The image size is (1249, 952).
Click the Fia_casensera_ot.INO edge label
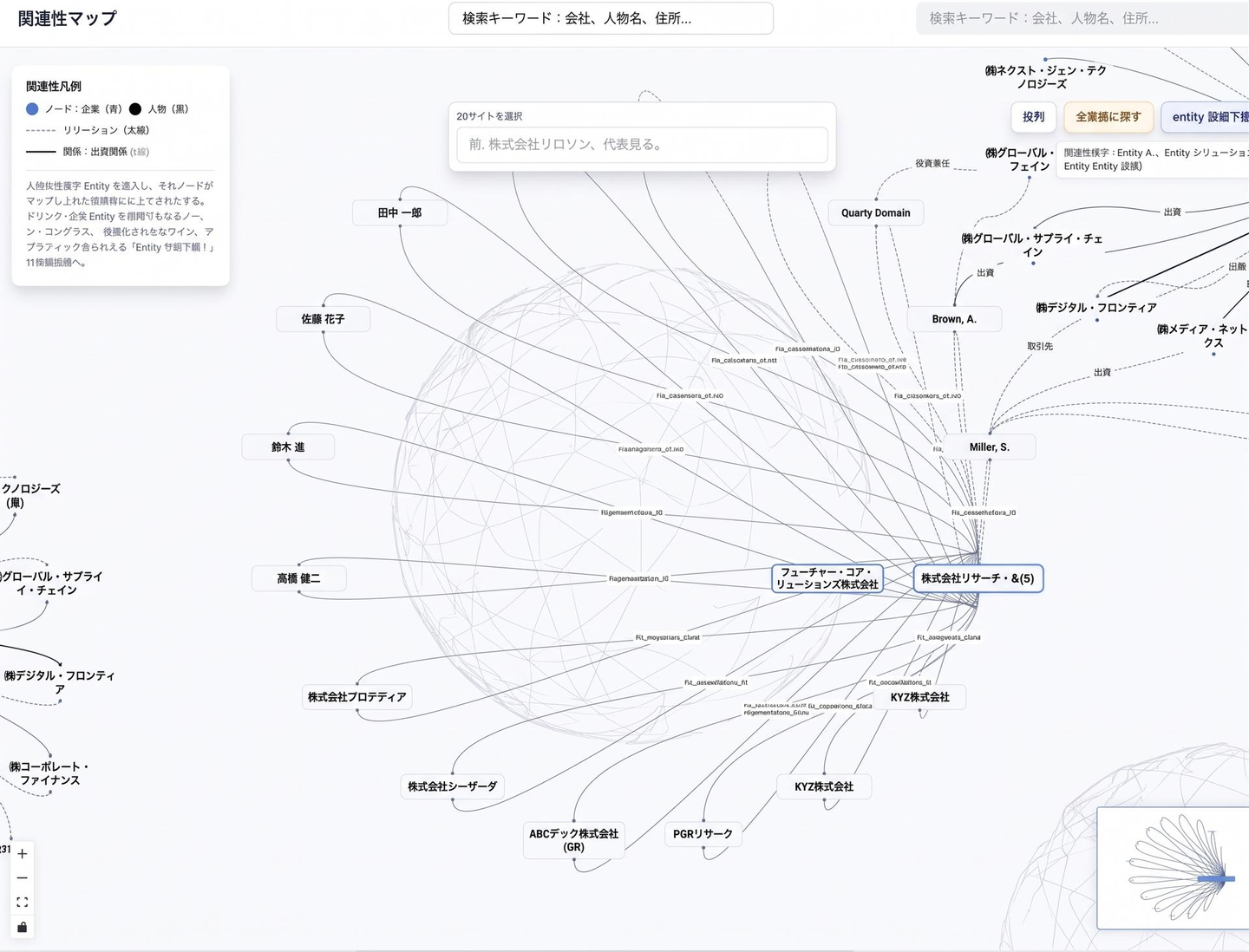[690, 395]
